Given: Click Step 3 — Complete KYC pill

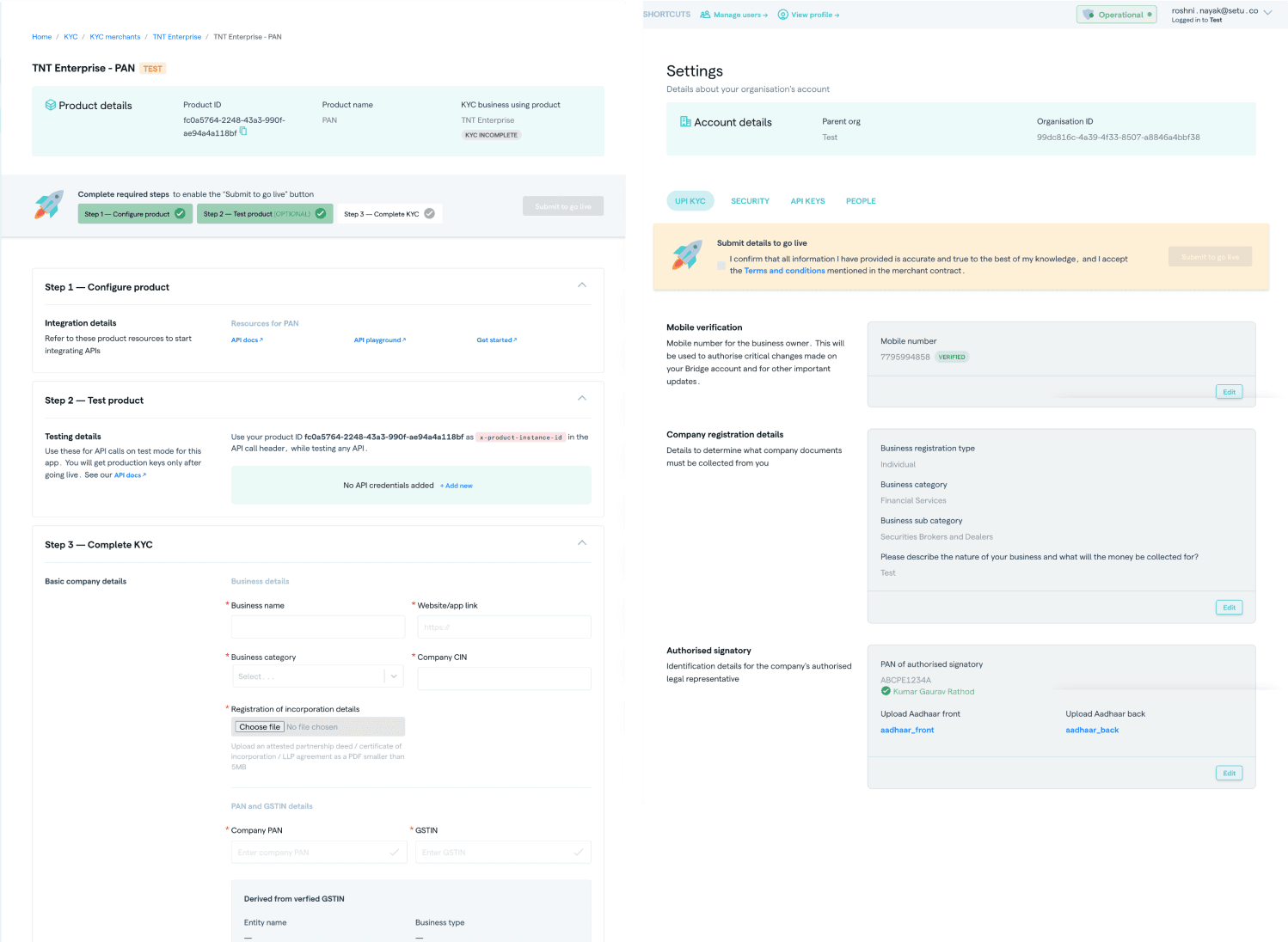Looking at the screenshot, I should [x=389, y=213].
